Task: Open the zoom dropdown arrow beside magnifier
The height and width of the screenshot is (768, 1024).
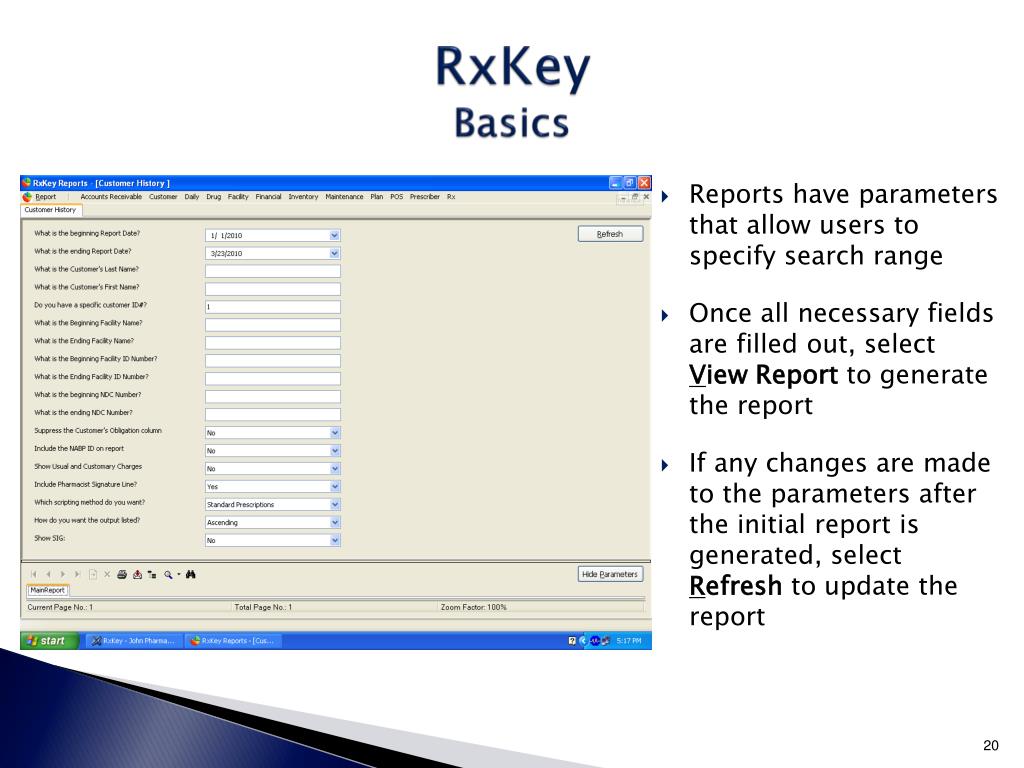Action: [178, 575]
